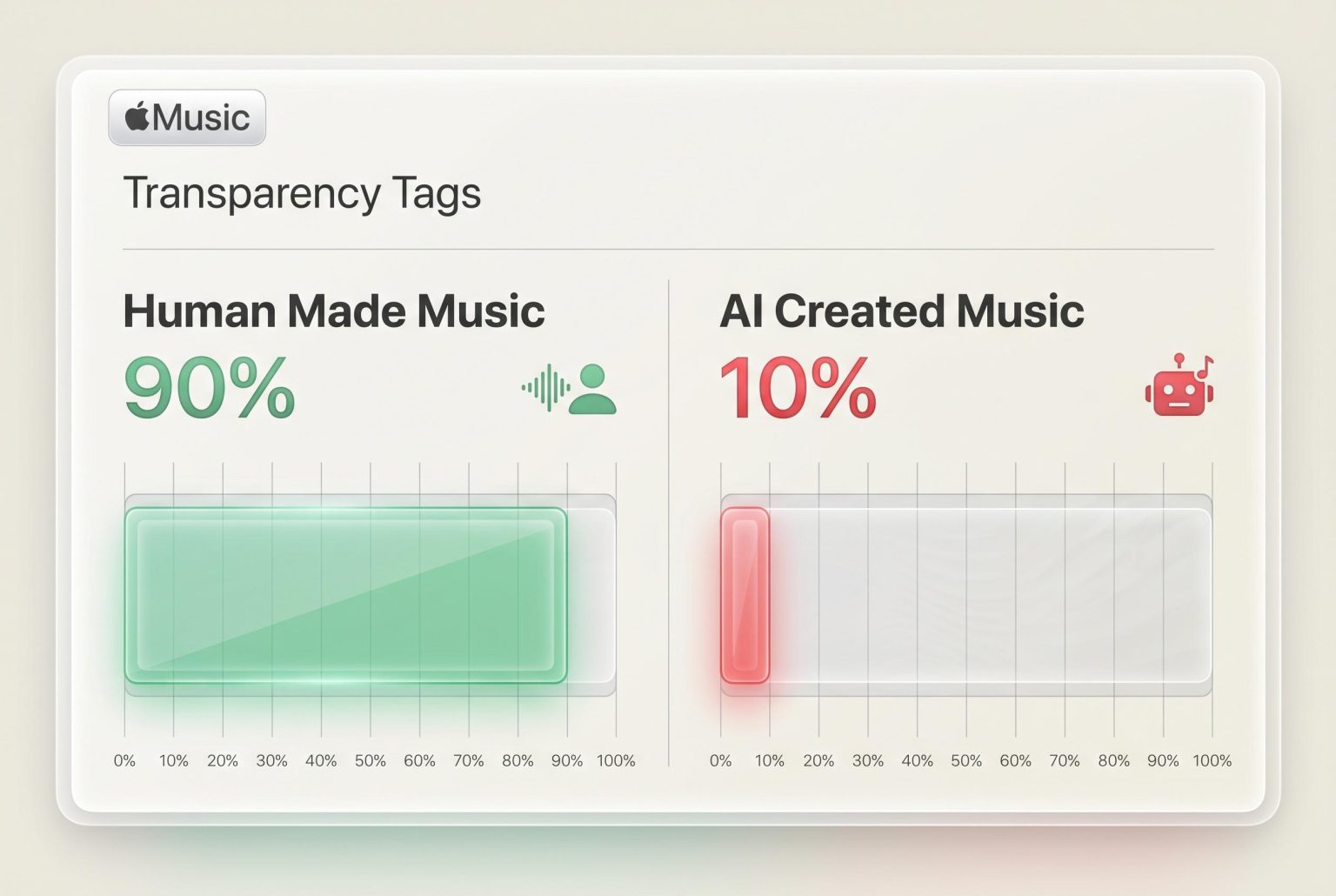This screenshot has height=896, width=1336.
Task: Click the green Human Made progress bar
Action: (345, 595)
